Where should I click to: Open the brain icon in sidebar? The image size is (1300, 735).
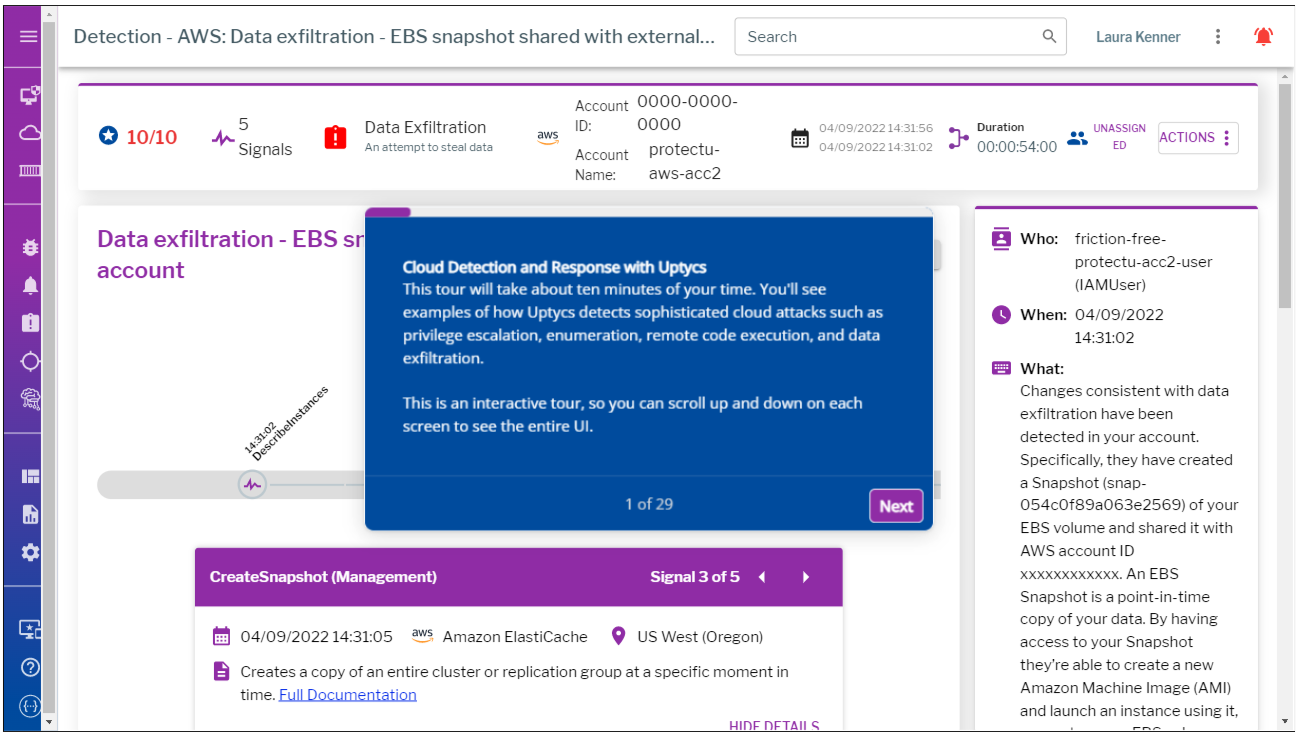pos(30,399)
